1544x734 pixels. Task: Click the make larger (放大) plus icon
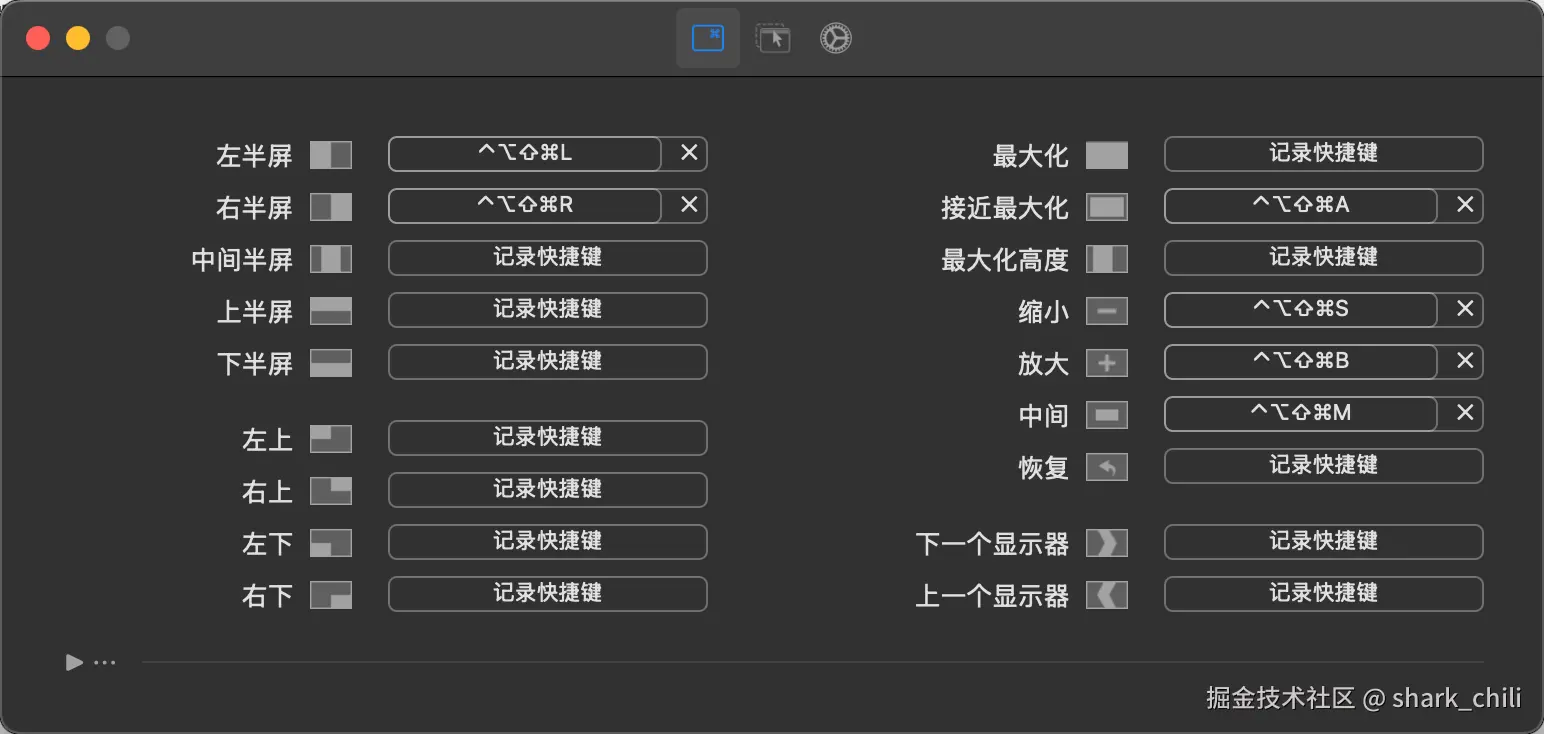1106,363
